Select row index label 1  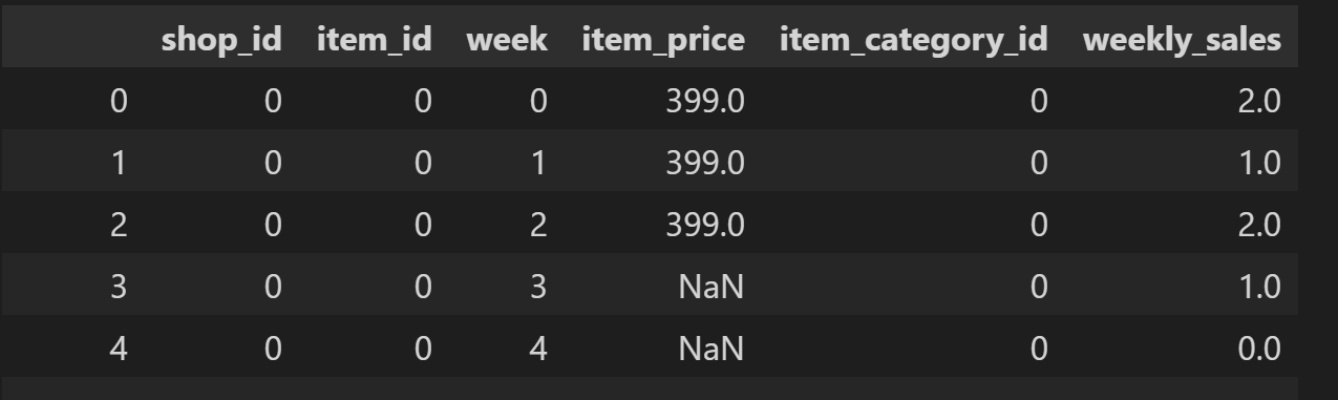(118, 163)
